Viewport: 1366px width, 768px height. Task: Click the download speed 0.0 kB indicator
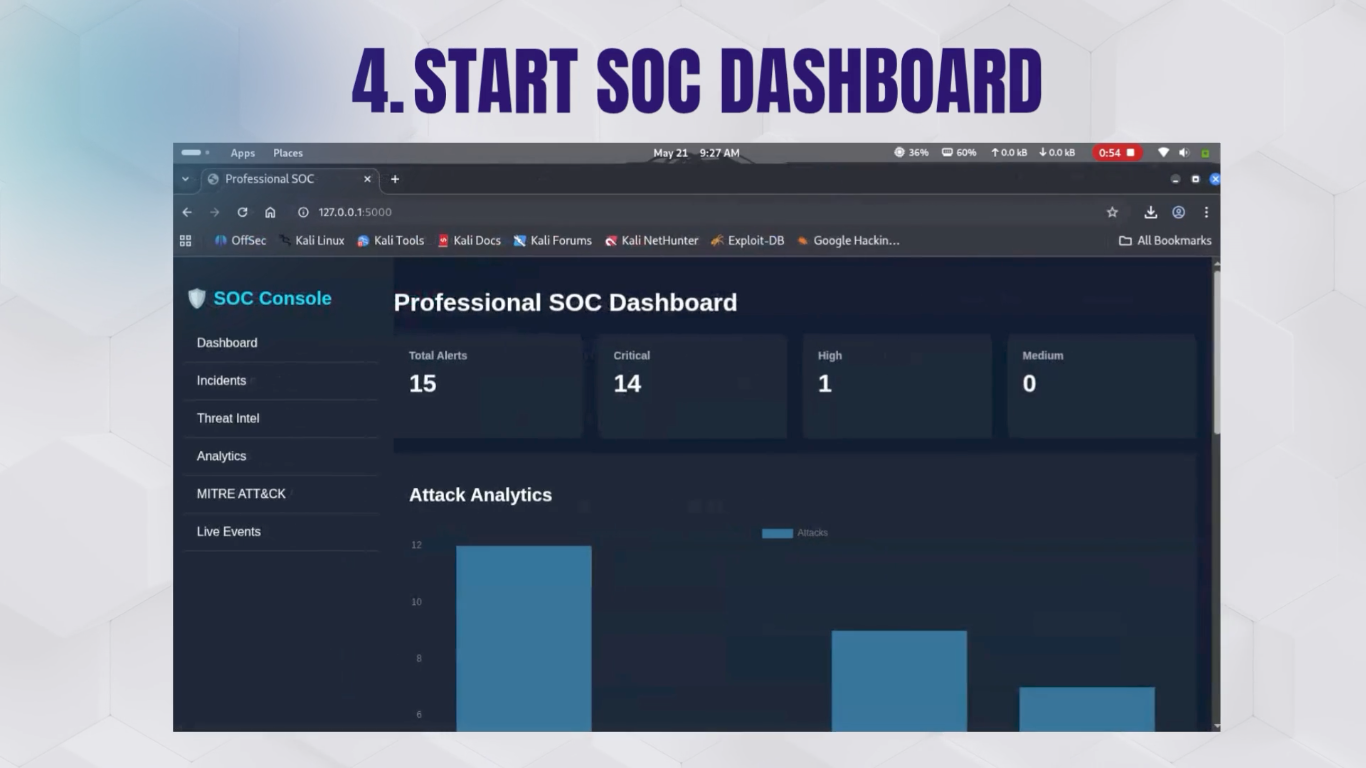click(x=1057, y=153)
